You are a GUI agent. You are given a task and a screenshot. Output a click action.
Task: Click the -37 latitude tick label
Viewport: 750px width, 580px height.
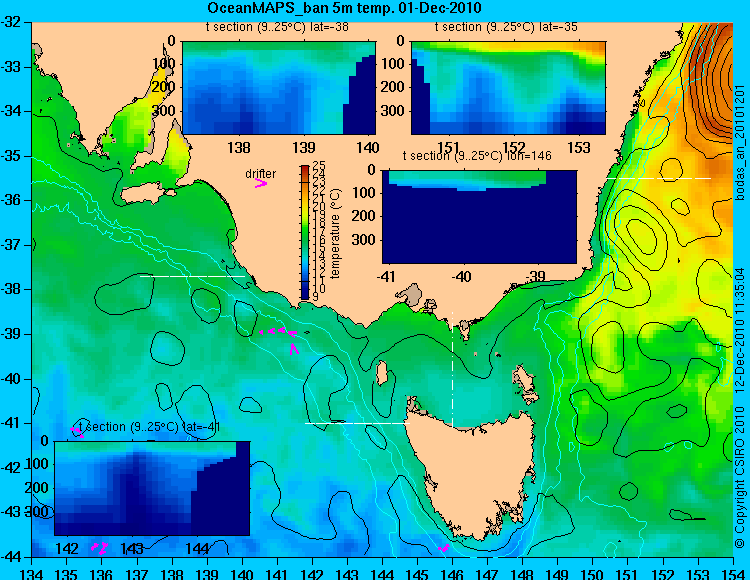click(11, 245)
